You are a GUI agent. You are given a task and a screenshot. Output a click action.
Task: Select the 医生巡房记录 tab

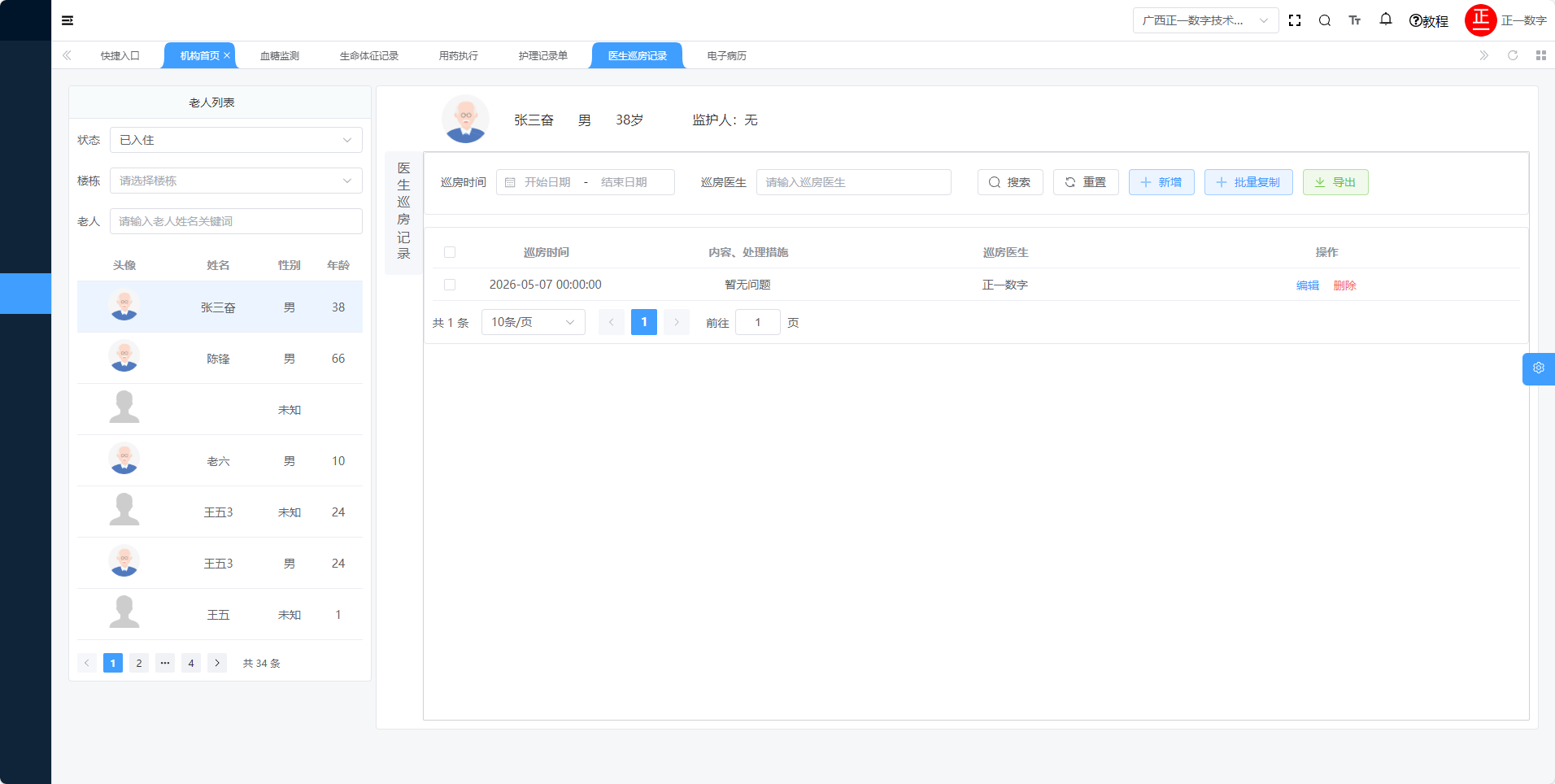(638, 55)
